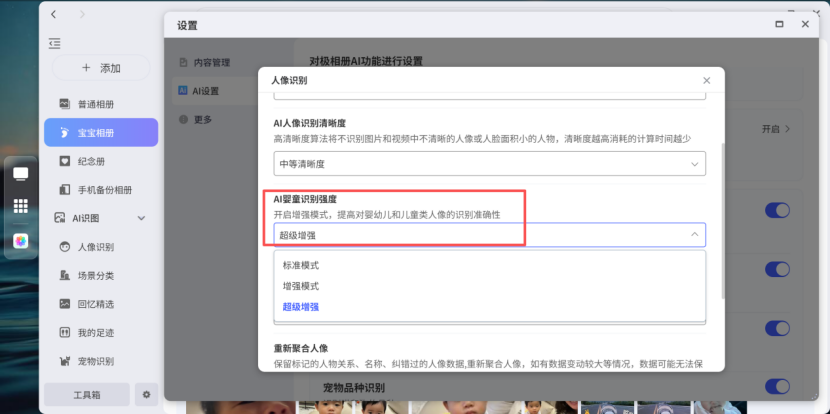
Task: Click the 我的足迹 footprint icon
Action: point(65,332)
